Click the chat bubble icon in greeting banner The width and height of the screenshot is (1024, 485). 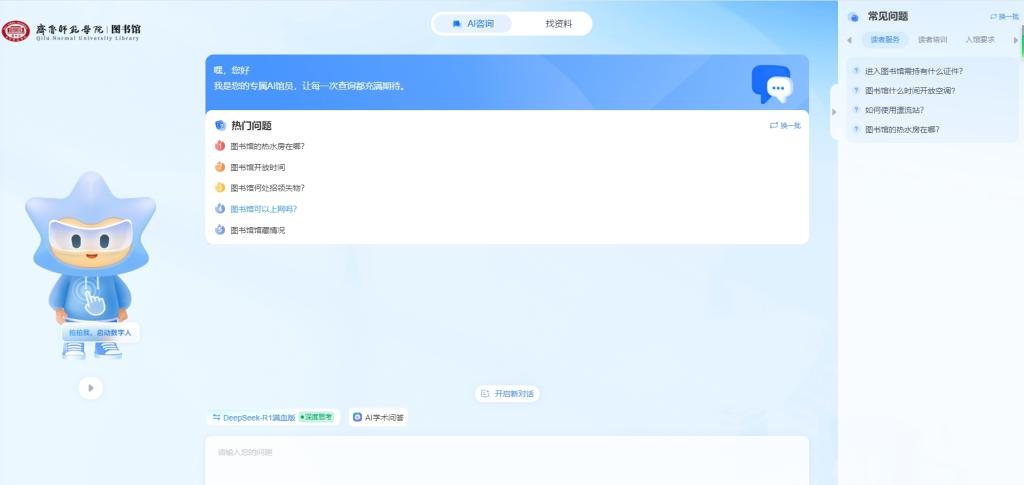[771, 85]
